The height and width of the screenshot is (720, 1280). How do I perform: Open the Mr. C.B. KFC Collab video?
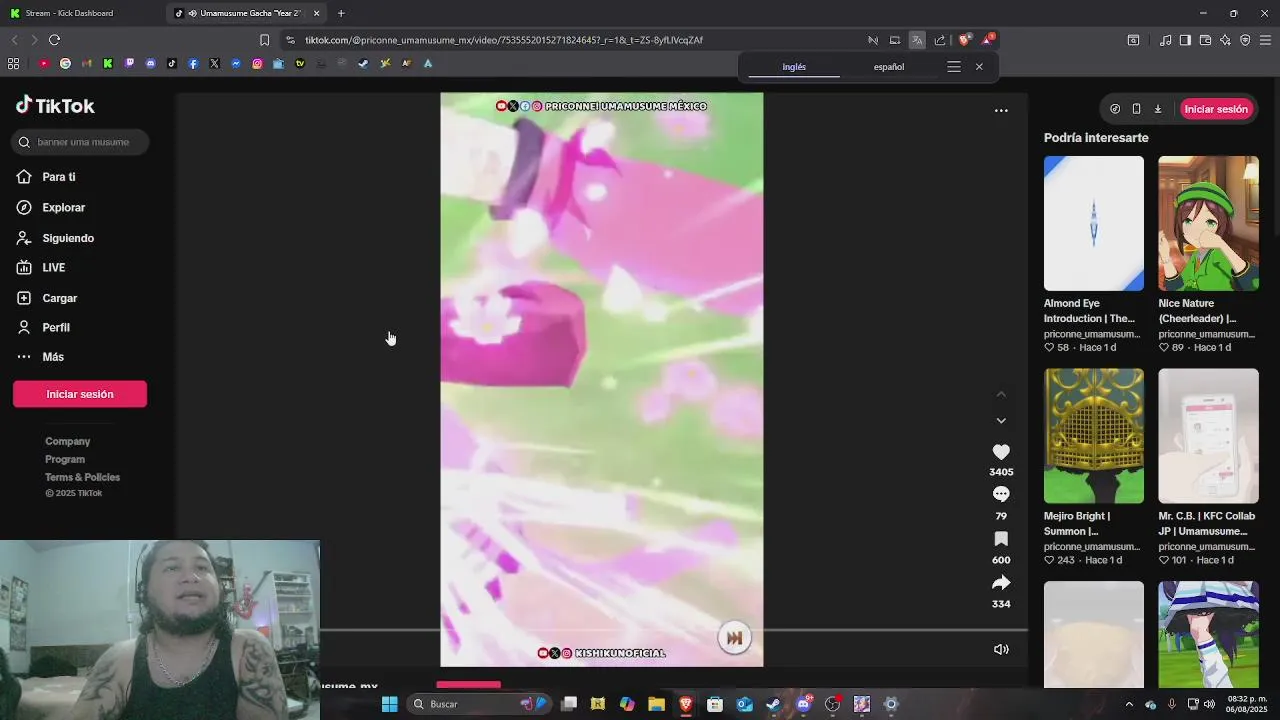point(1208,436)
